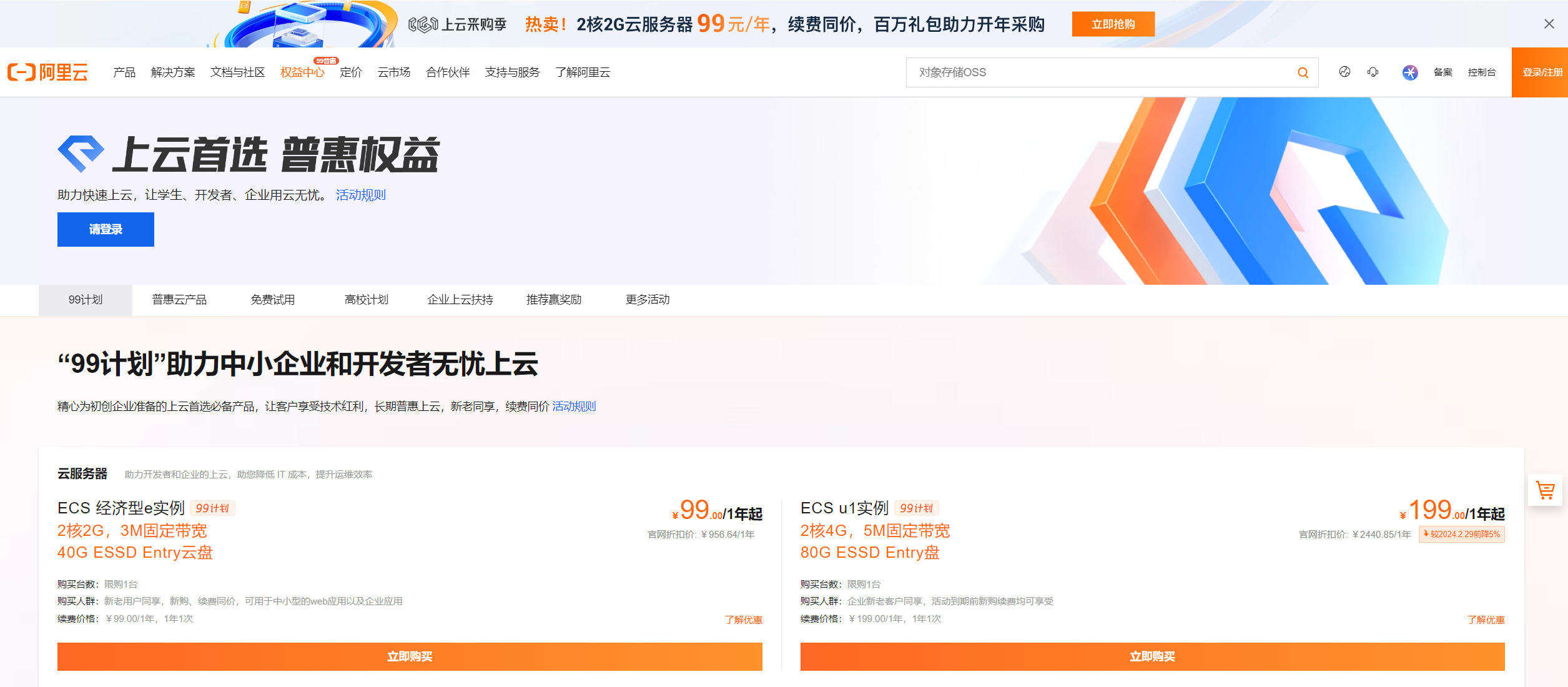The image size is (1568, 687).
Task: Select the 免费试用 tab
Action: [x=273, y=300]
